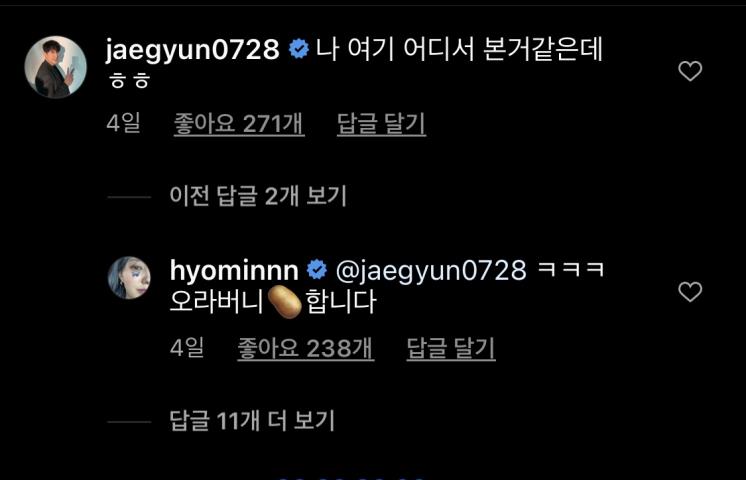Expand 이전 답글 2개 보기 previous replies
The image size is (746, 480).
[258, 196]
